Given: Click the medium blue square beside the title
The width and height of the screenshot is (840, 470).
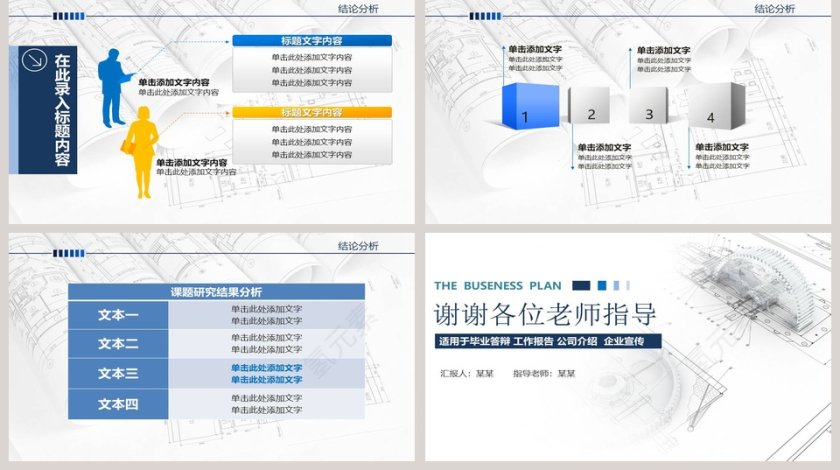Looking at the screenshot, I should pyautogui.click(x=602, y=286).
